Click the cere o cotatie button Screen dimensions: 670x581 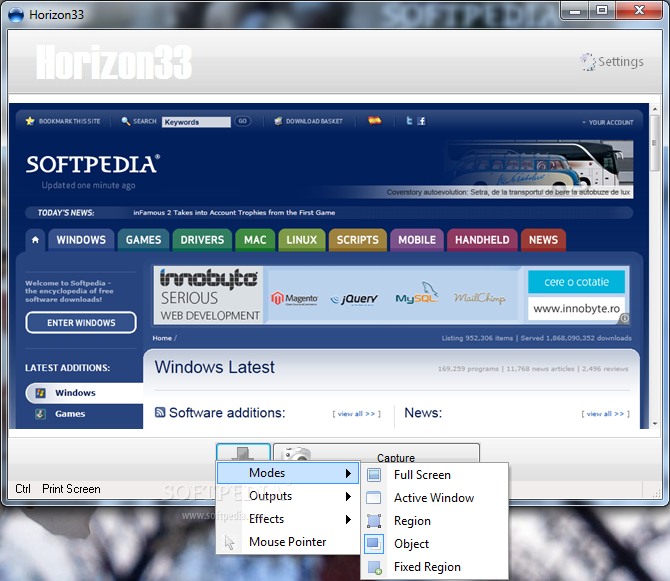pos(576,282)
